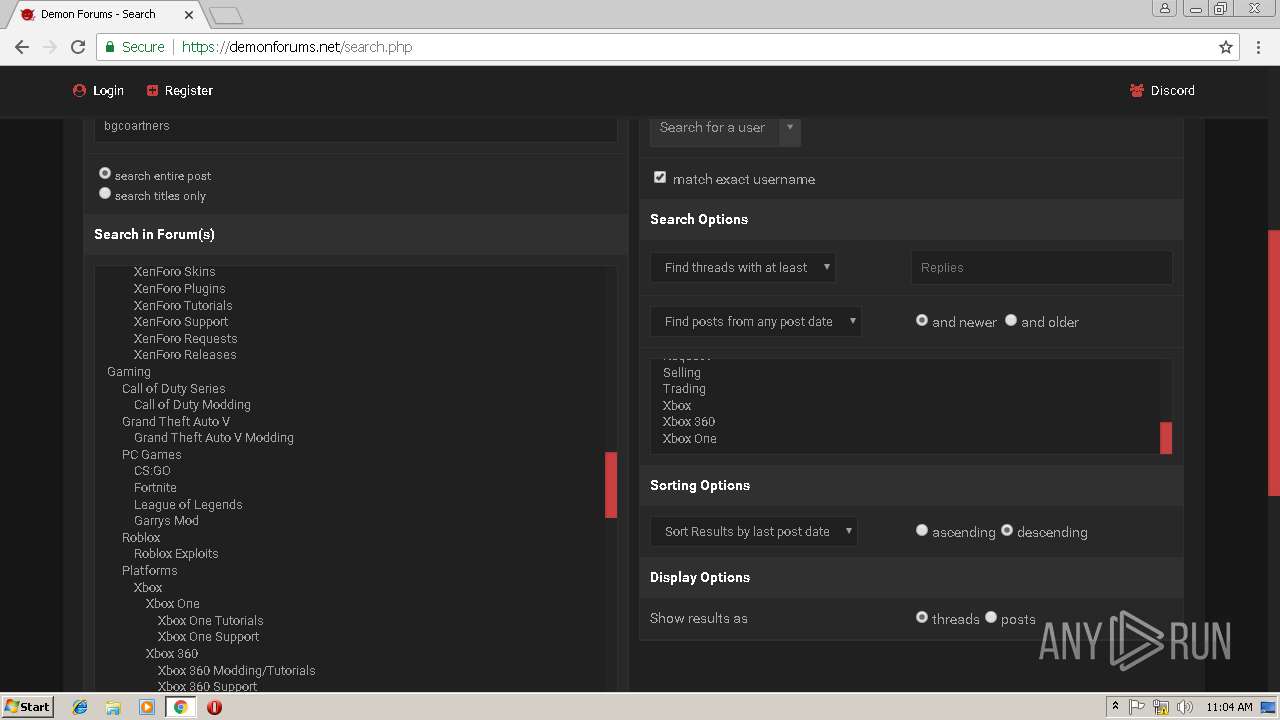Open the Discord link
The height and width of the screenshot is (720, 1280).
1162,90
